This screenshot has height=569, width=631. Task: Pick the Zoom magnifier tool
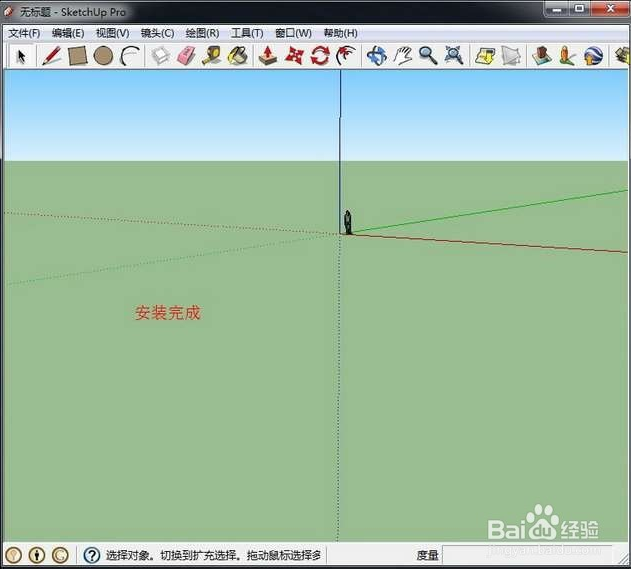(x=428, y=56)
